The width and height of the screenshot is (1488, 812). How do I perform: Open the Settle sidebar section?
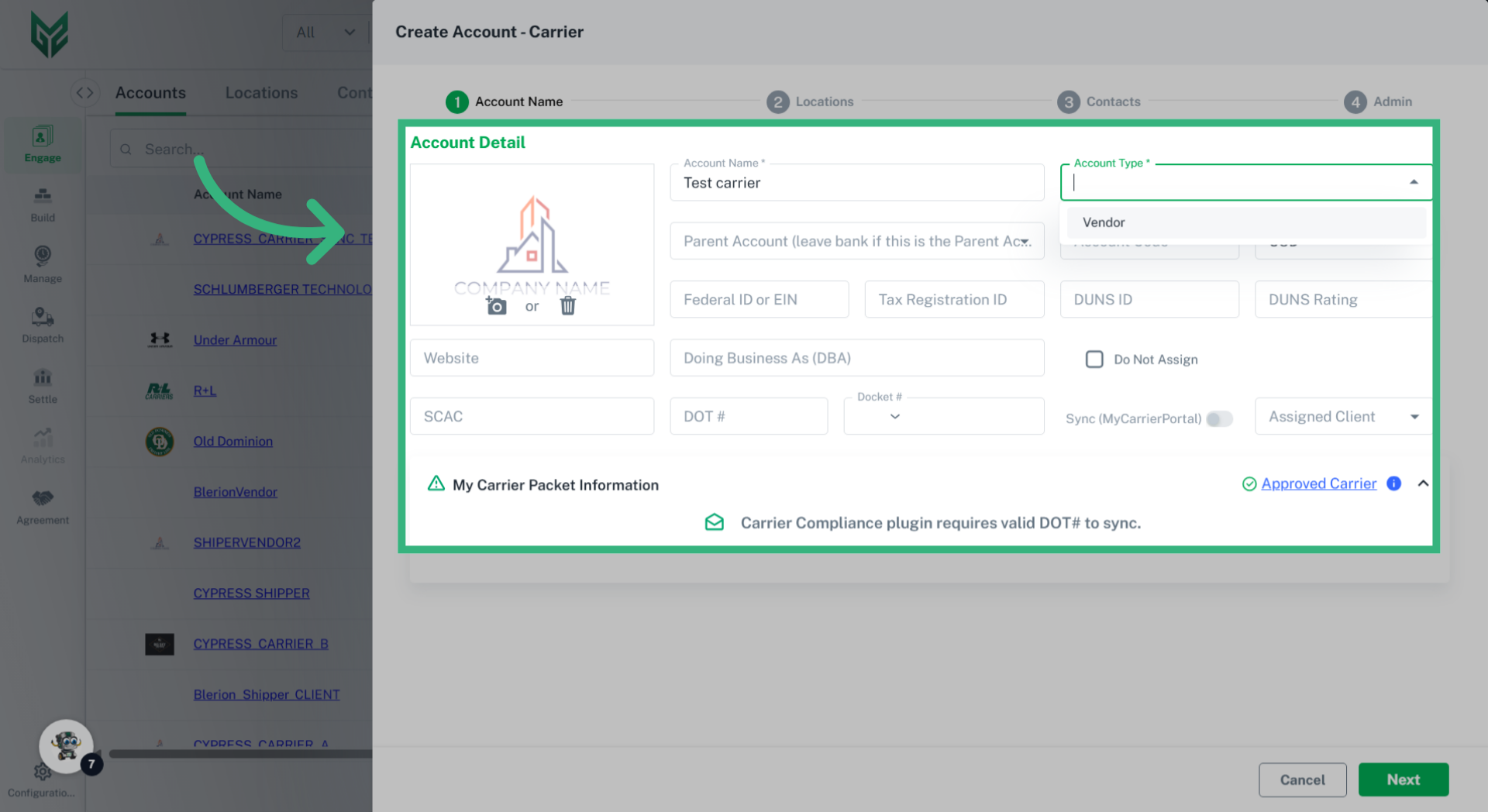click(x=43, y=386)
